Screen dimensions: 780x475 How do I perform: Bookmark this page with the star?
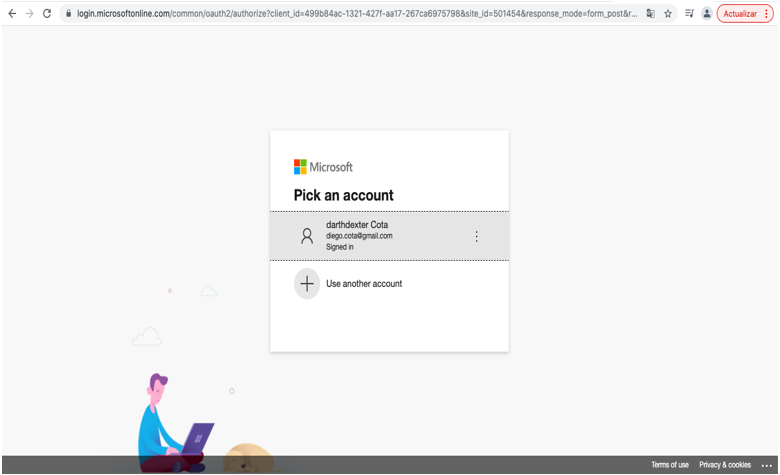click(x=668, y=14)
